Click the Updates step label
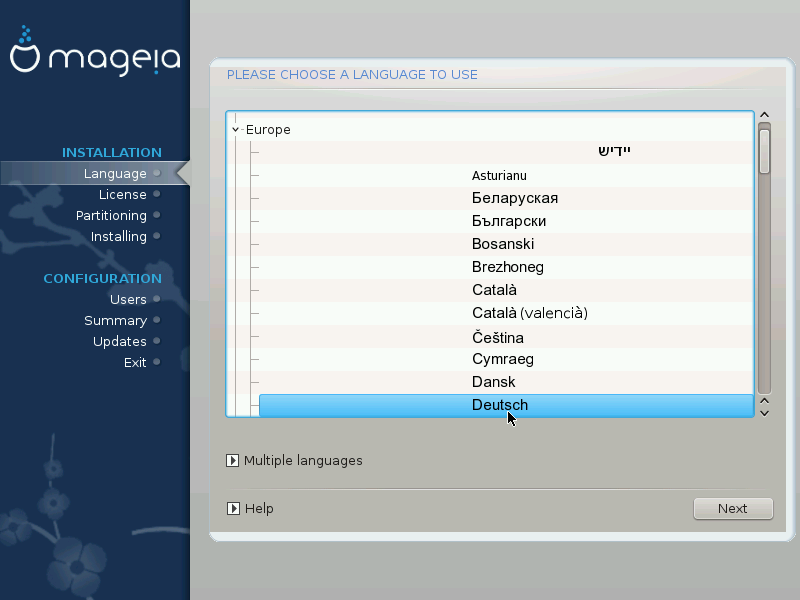The height and width of the screenshot is (600, 800). [119, 341]
